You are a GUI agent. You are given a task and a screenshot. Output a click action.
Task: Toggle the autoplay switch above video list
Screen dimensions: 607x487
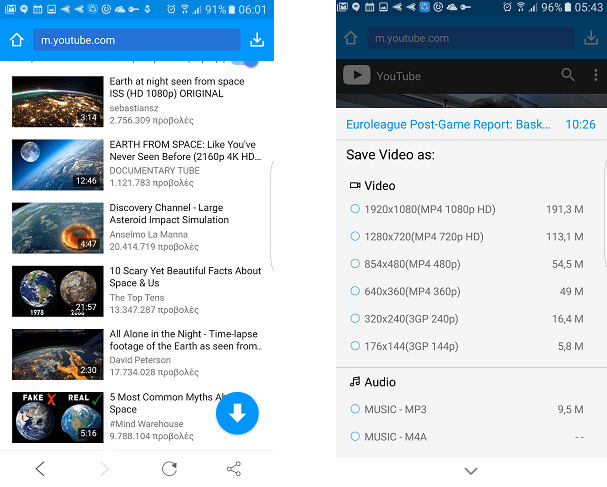(245, 63)
